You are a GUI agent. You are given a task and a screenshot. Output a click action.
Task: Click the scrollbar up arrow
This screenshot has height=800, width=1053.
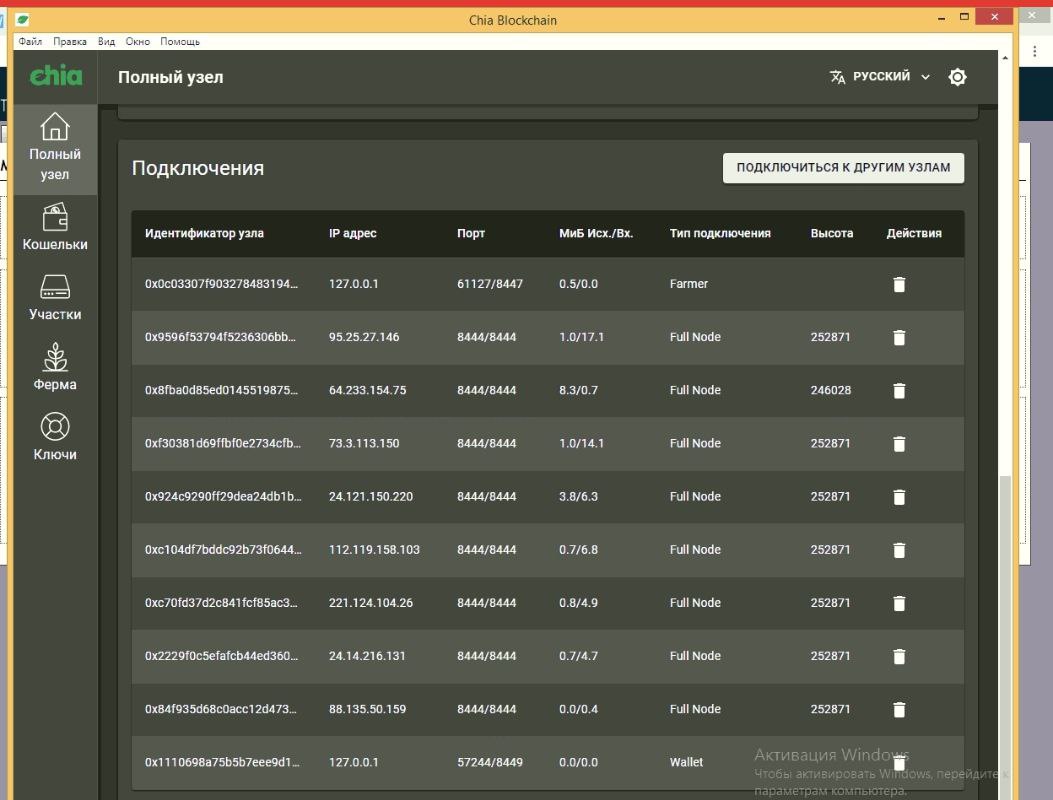point(1005,58)
